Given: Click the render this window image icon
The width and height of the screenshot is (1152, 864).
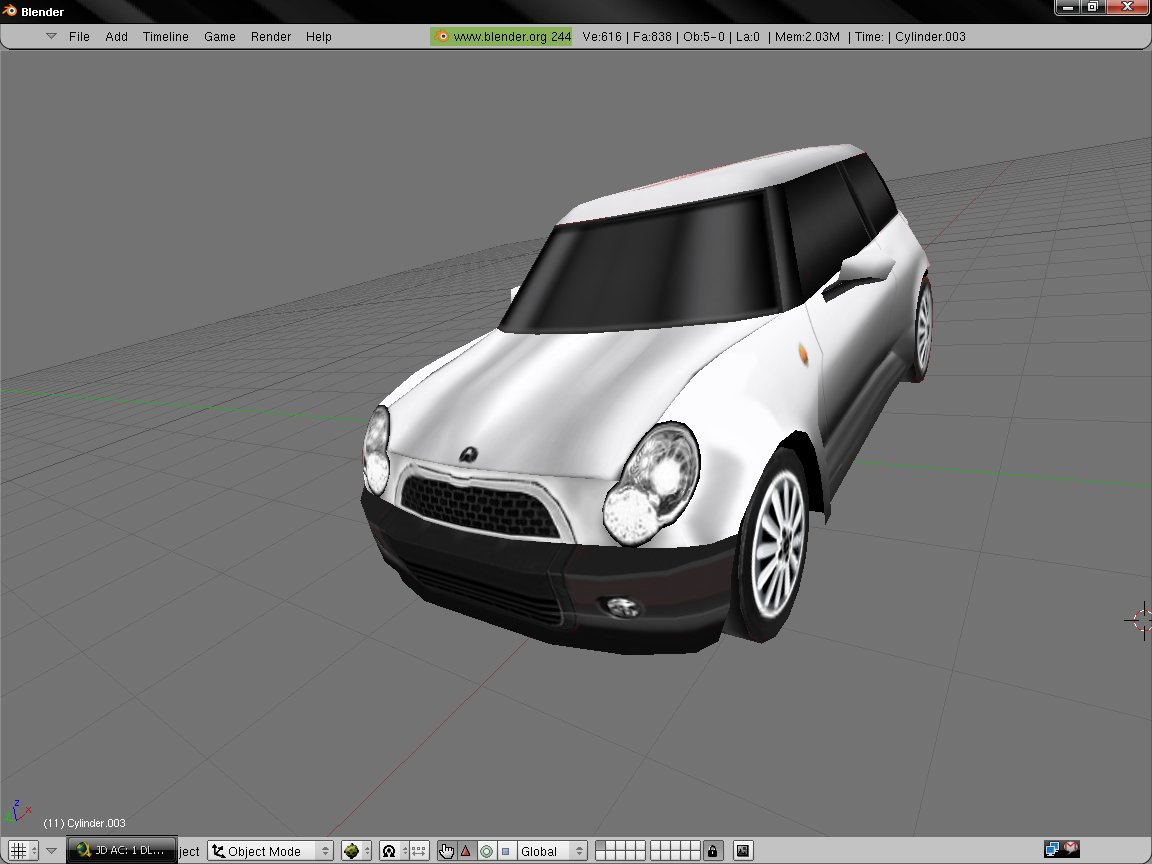Looking at the screenshot, I should pos(743,851).
